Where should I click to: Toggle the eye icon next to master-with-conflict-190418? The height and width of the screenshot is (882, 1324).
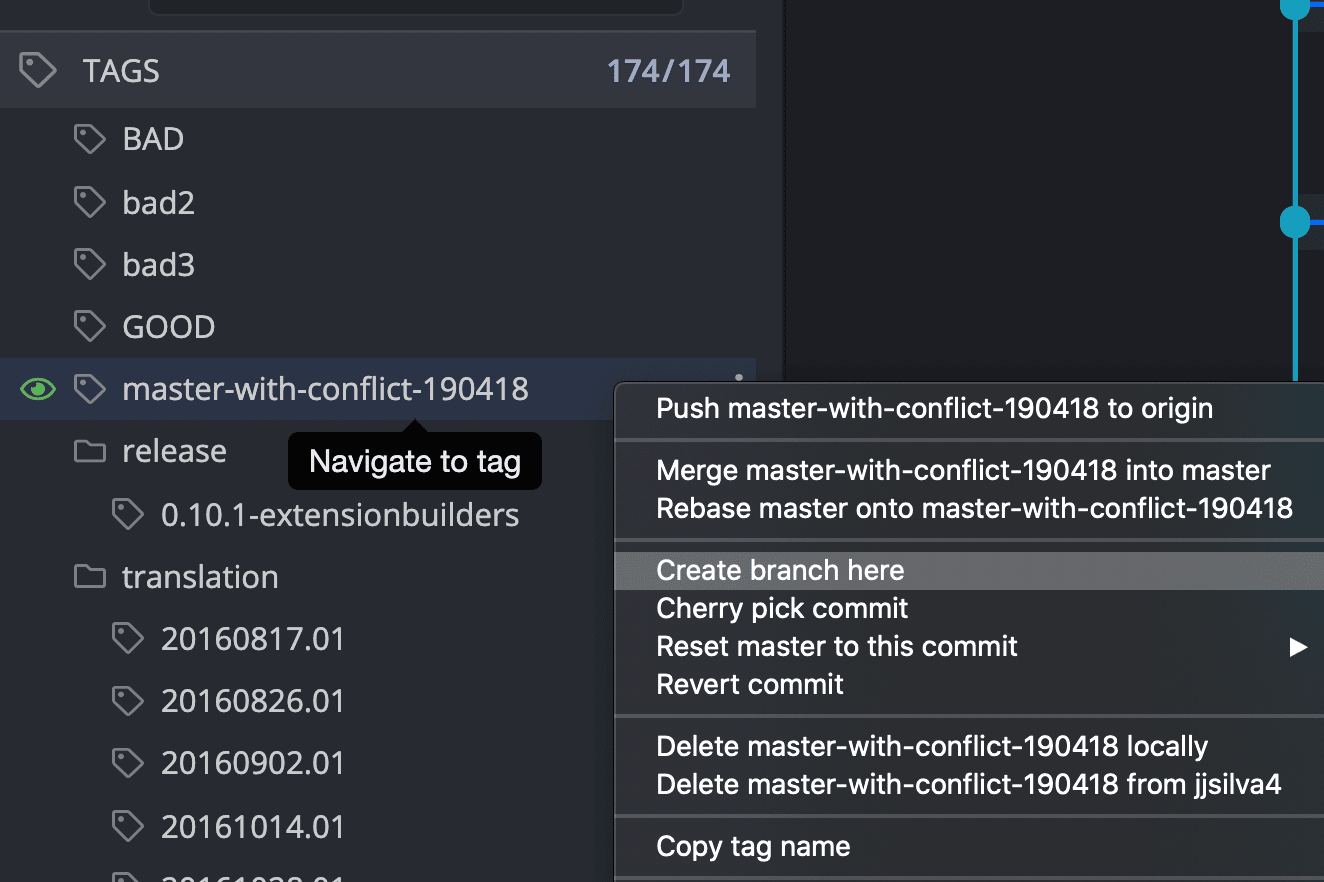(x=37, y=388)
